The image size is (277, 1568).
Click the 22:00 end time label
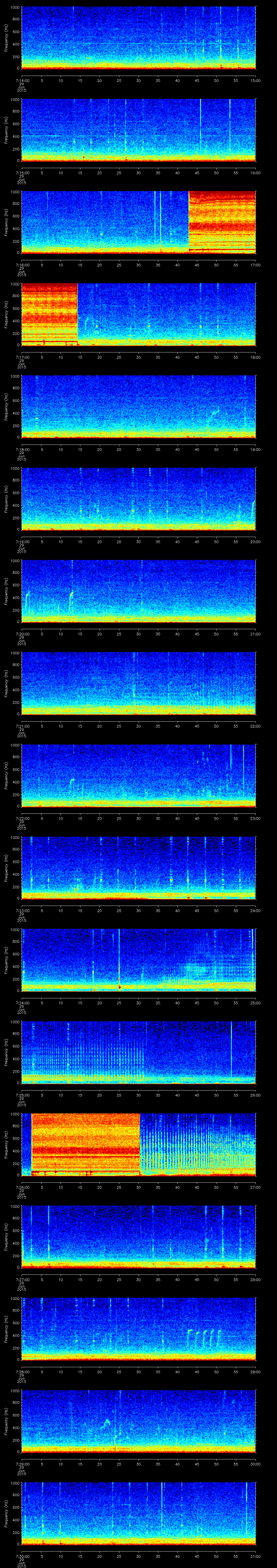pos(255,727)
